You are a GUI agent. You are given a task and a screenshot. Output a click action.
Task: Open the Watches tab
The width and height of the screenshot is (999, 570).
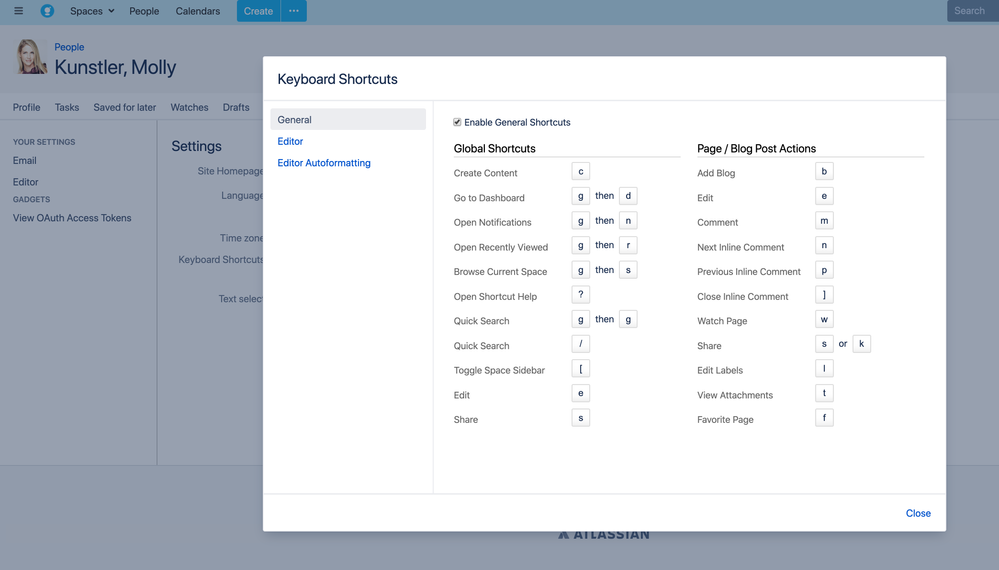pyautogui.click(x=189, y=108)
